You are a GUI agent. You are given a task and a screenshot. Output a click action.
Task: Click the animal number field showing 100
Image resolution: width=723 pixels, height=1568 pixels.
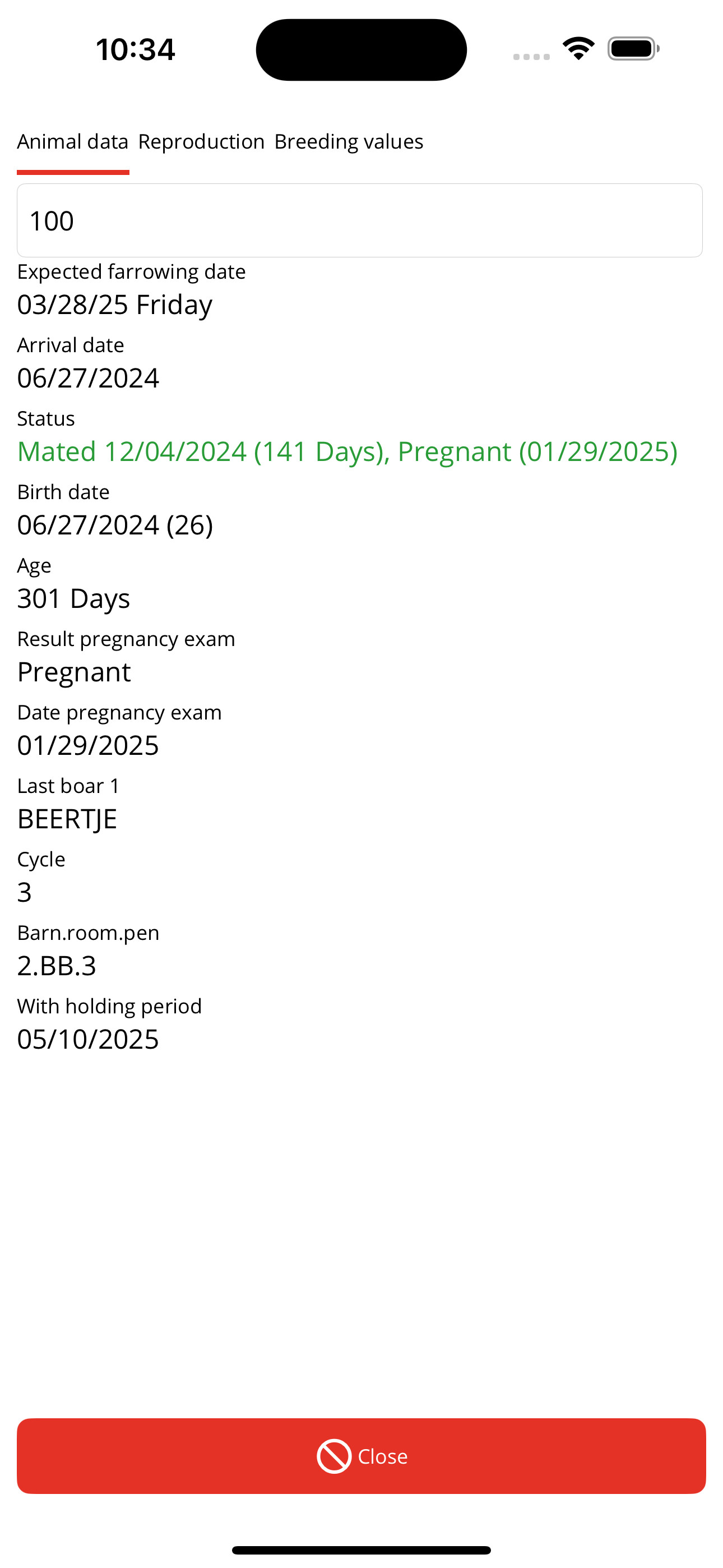(x=360, y=220)
